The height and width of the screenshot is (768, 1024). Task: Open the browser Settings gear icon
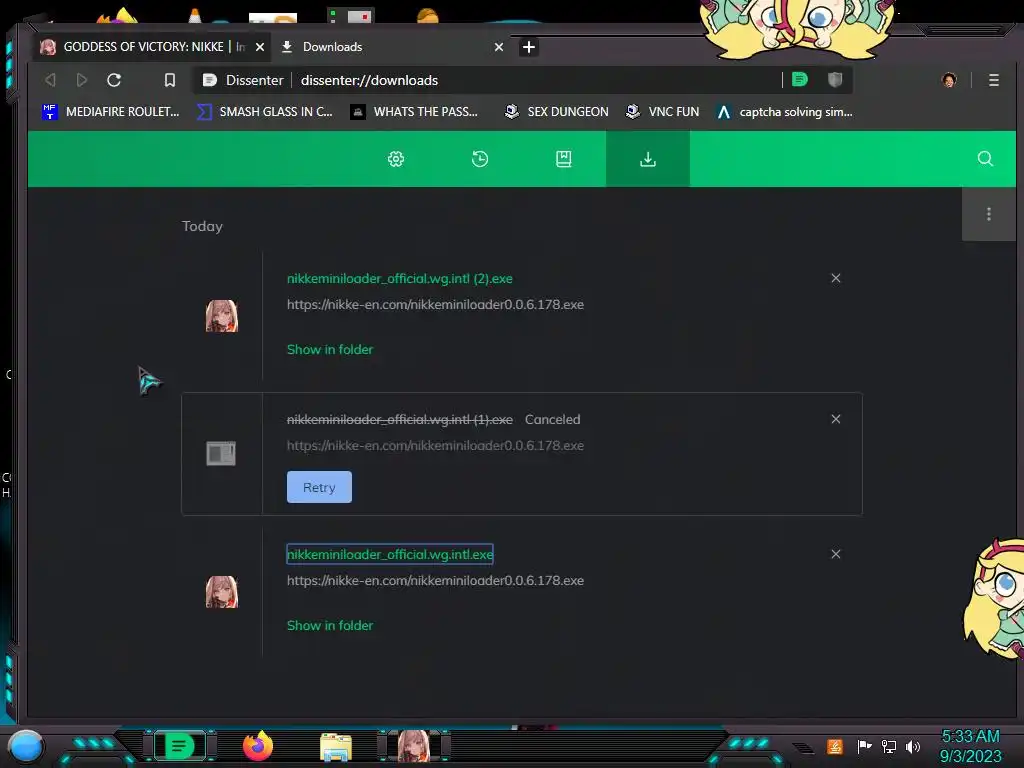[396, 159]
